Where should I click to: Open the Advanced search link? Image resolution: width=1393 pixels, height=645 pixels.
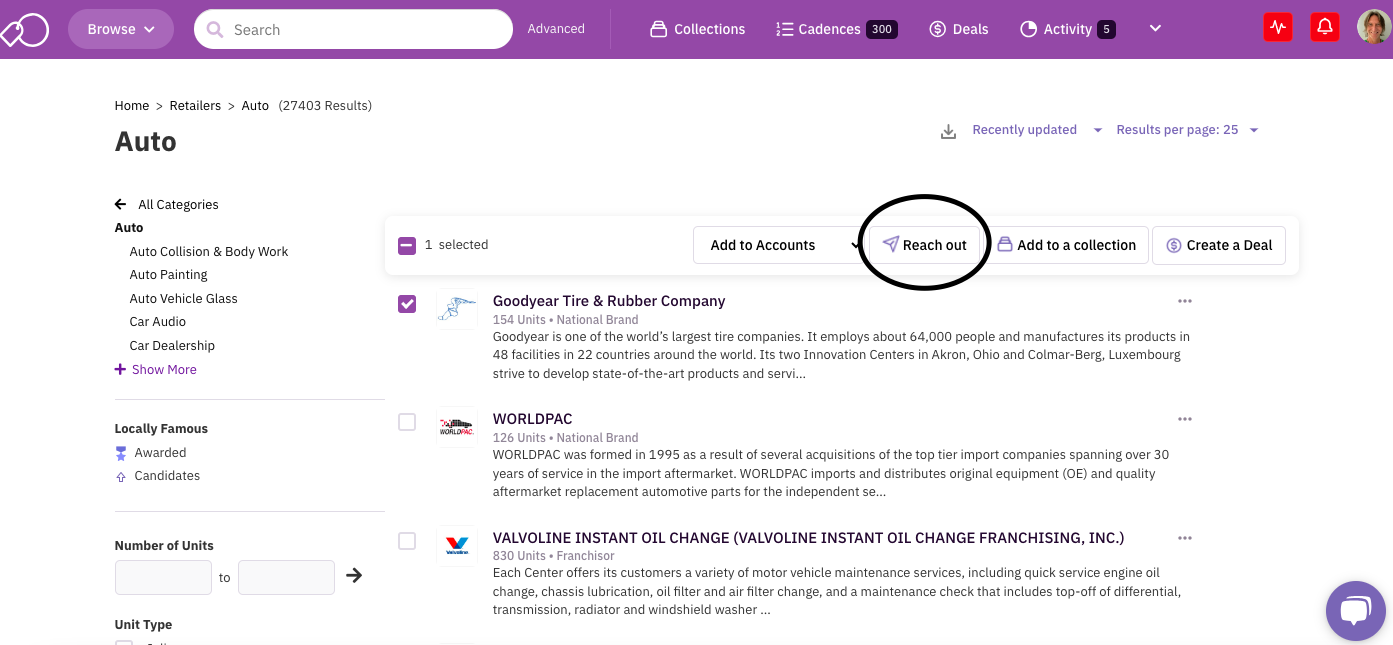click(x=556, y=29)
